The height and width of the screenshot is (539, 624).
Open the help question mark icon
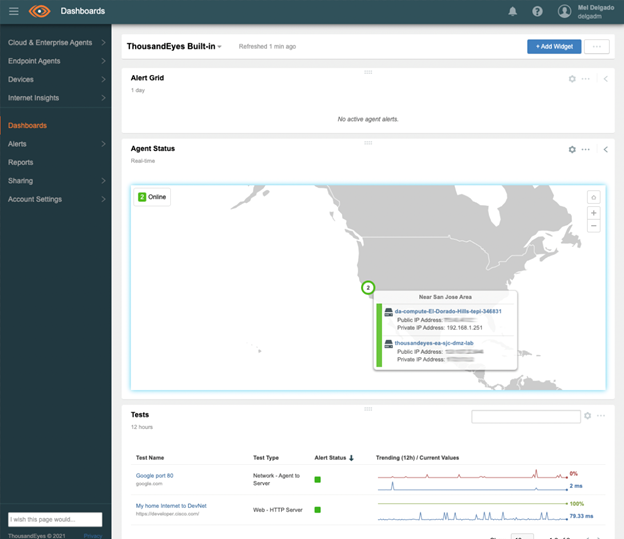point(538,11)
